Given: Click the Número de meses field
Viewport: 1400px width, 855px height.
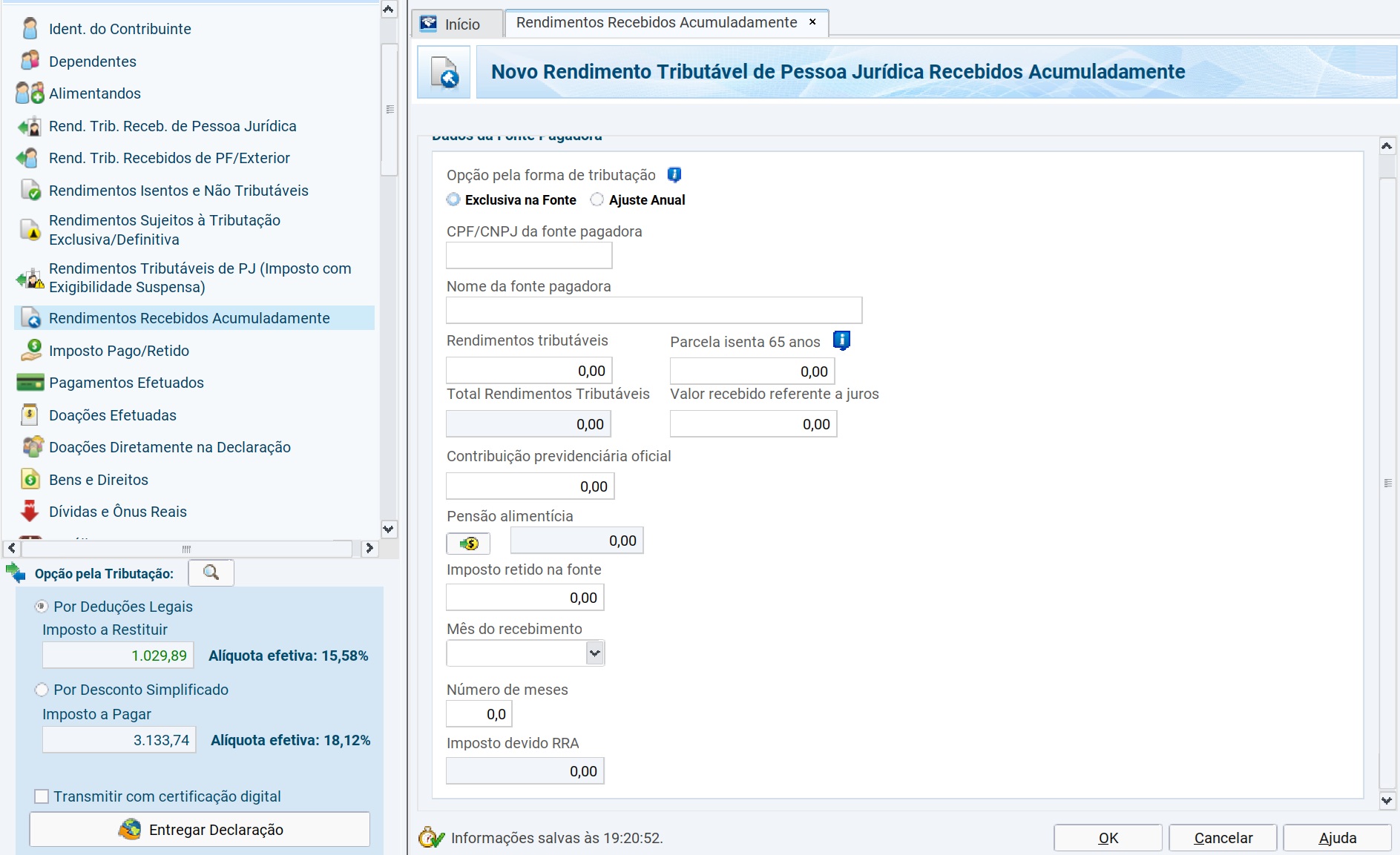Looking at the screenshot, I should [479, 713].
